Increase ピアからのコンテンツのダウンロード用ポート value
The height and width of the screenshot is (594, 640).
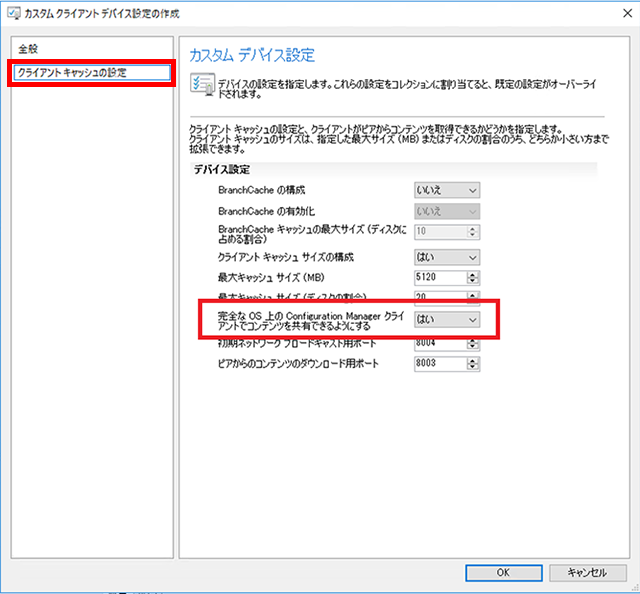474,359
